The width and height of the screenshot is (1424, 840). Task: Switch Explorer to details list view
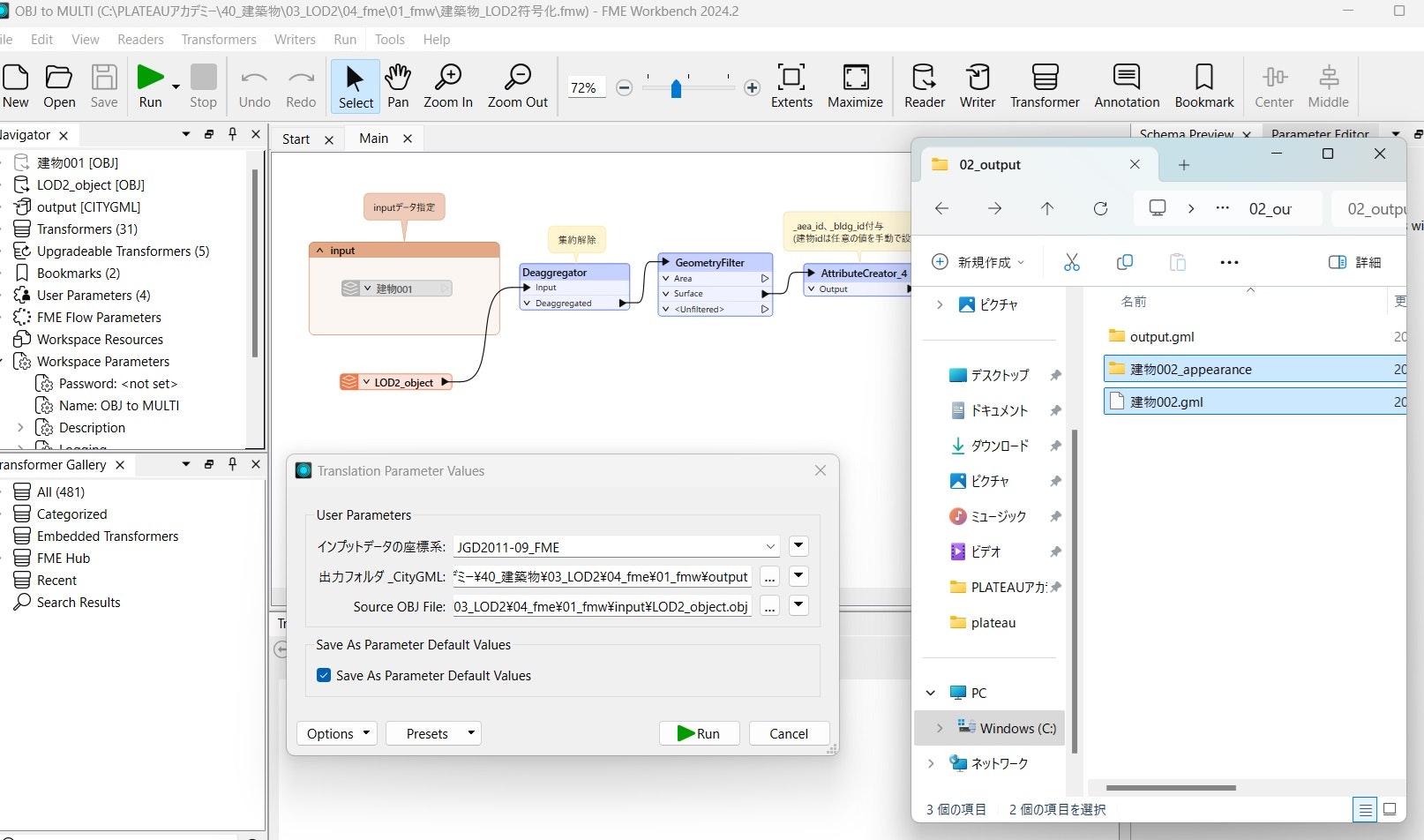[1365, 809]
